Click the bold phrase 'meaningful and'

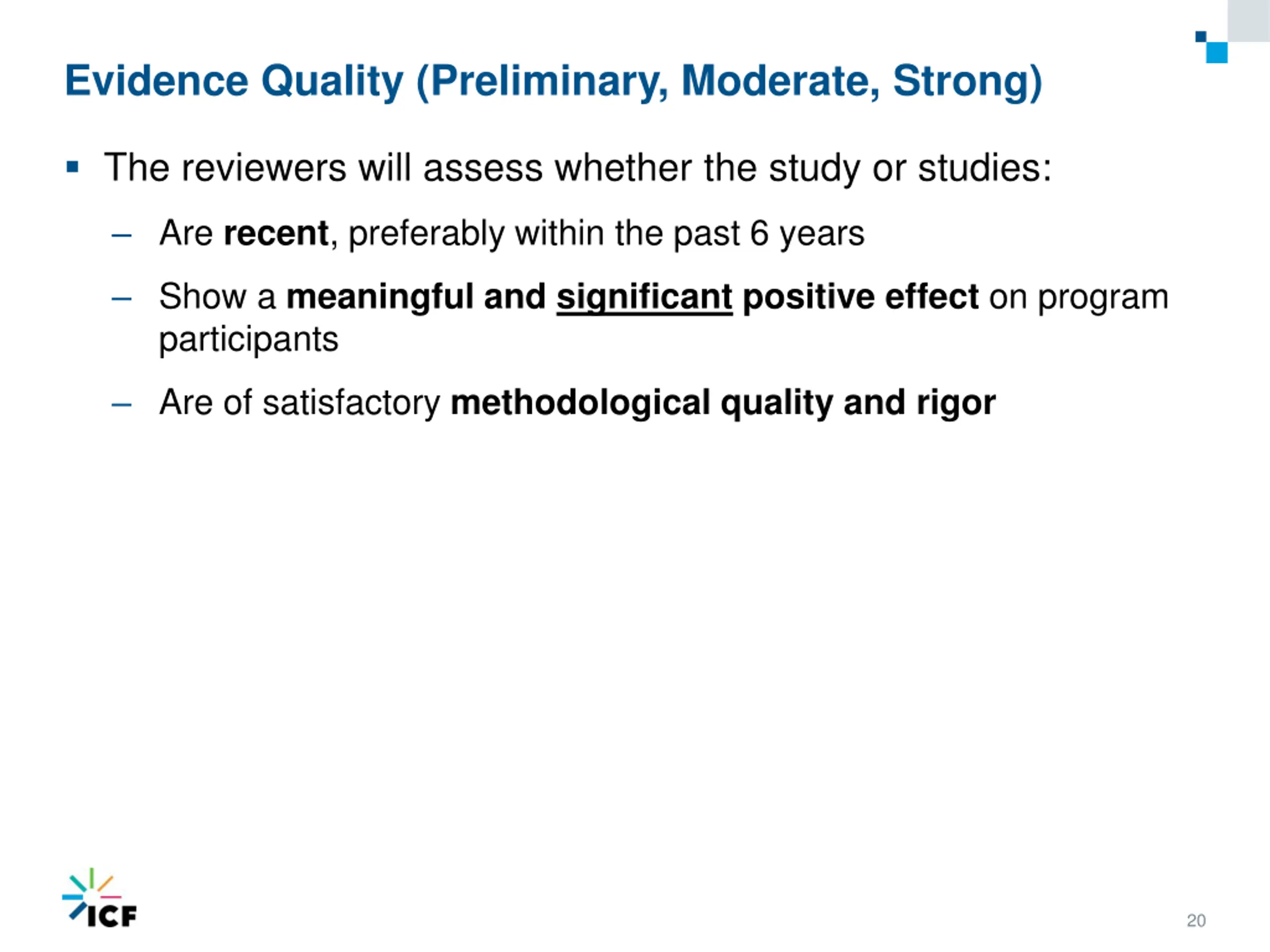(x=416, y=298)
